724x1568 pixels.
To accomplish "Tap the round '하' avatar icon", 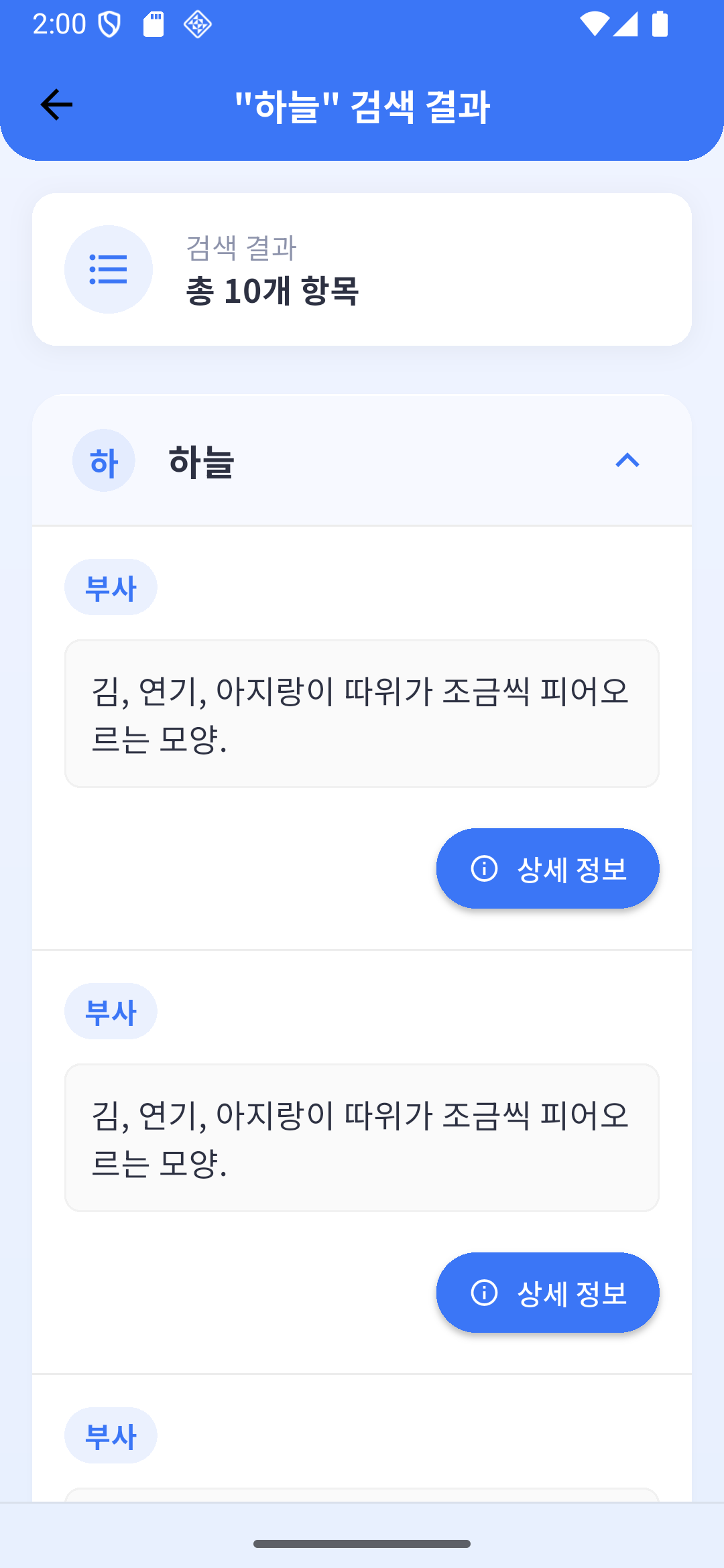I will [x=104, y=461].
